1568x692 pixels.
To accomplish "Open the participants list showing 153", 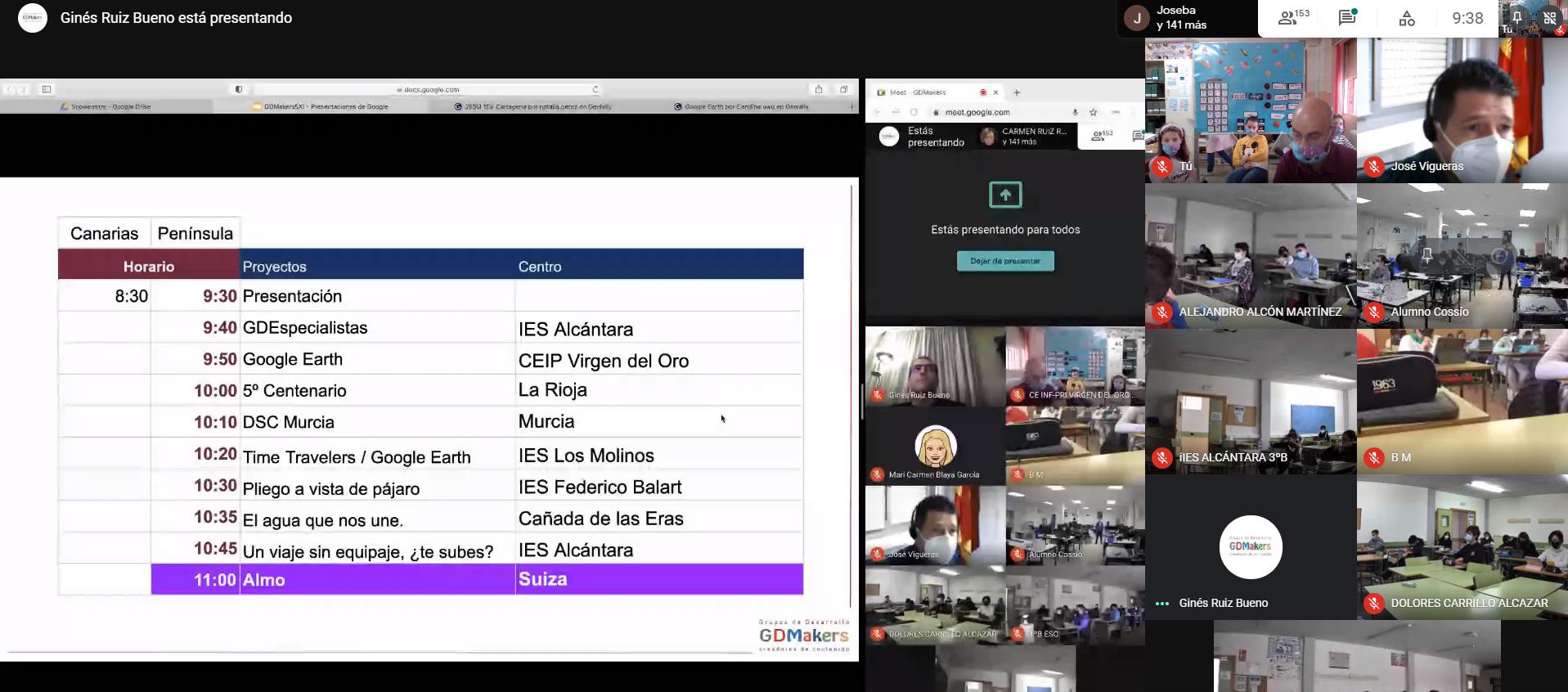I will 1293,17.
